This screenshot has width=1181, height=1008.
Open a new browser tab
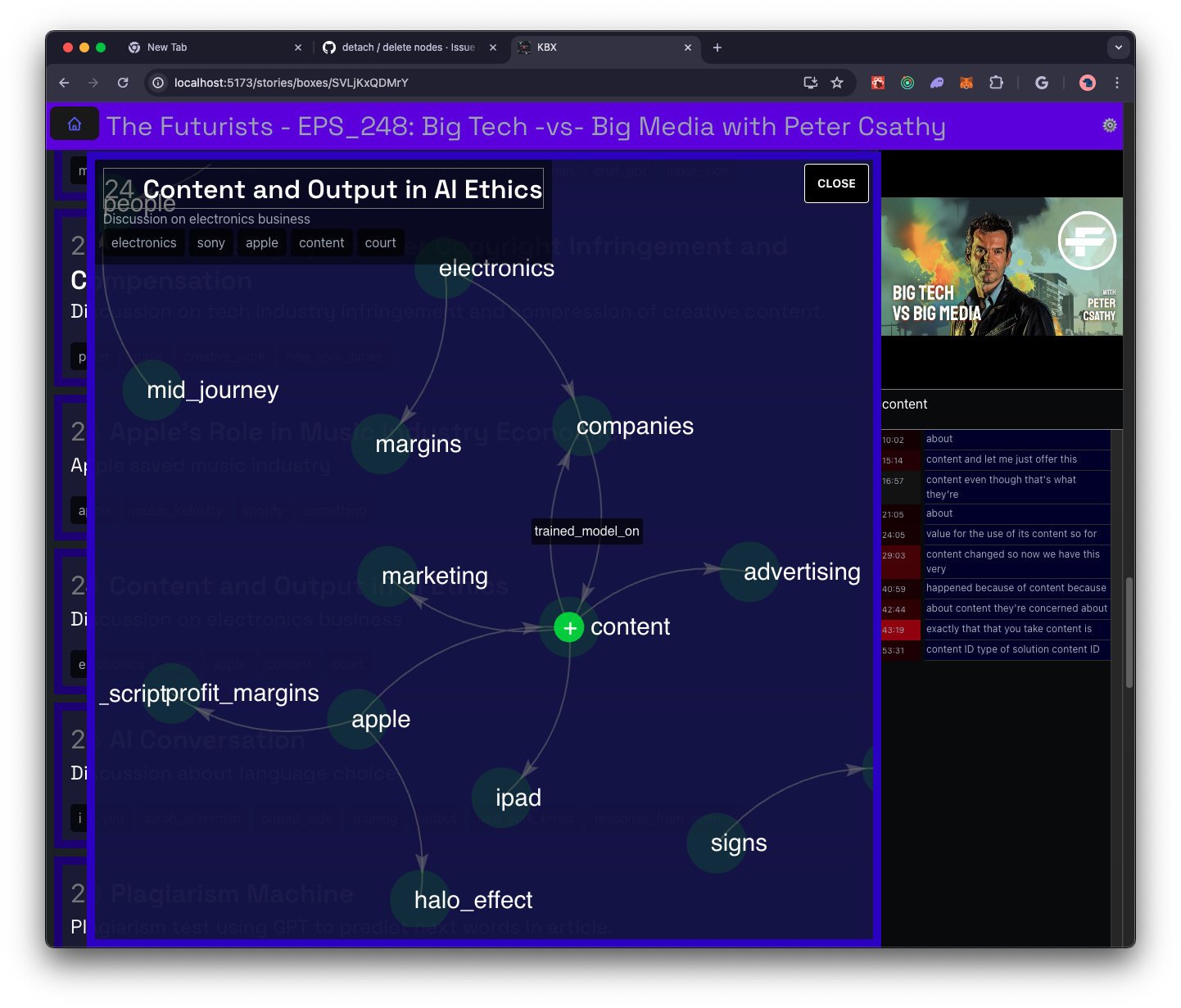tap(717, 47)
